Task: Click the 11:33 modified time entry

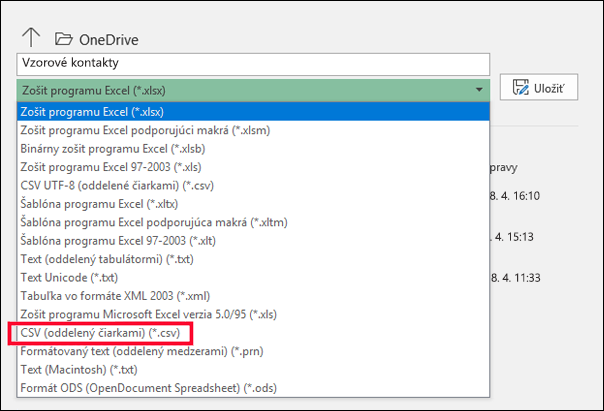Action: point(515,278)
